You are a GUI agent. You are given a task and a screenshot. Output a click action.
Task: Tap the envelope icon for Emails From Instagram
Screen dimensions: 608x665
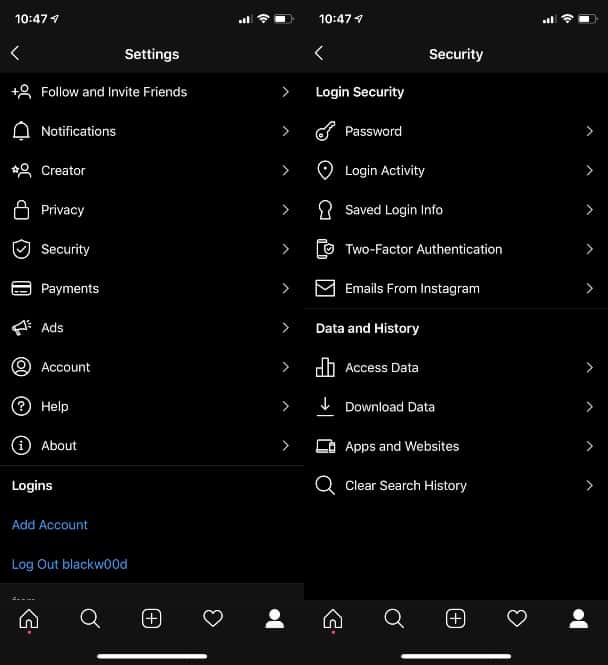[x=324, y=288]
